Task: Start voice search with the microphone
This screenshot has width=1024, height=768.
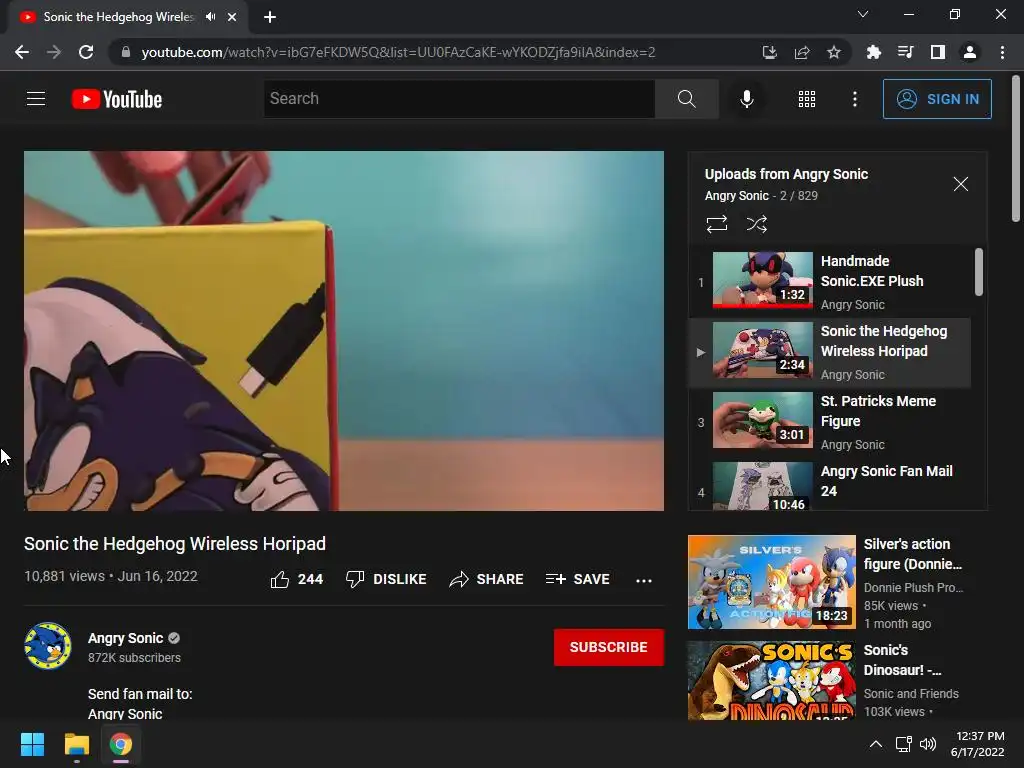Action: [746, 99]
